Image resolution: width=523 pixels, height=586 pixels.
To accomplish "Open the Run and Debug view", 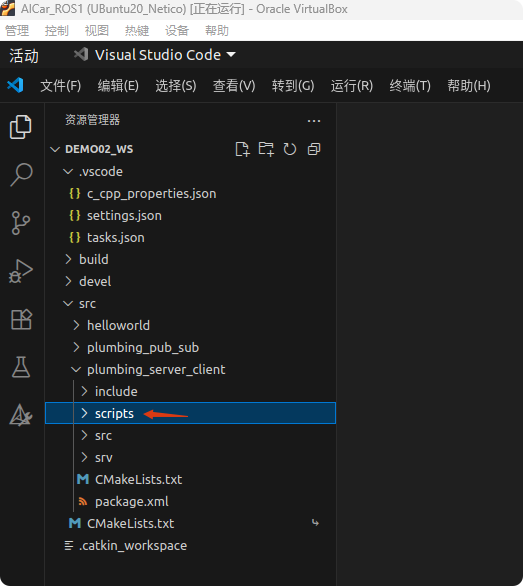I will coord(21,271).
